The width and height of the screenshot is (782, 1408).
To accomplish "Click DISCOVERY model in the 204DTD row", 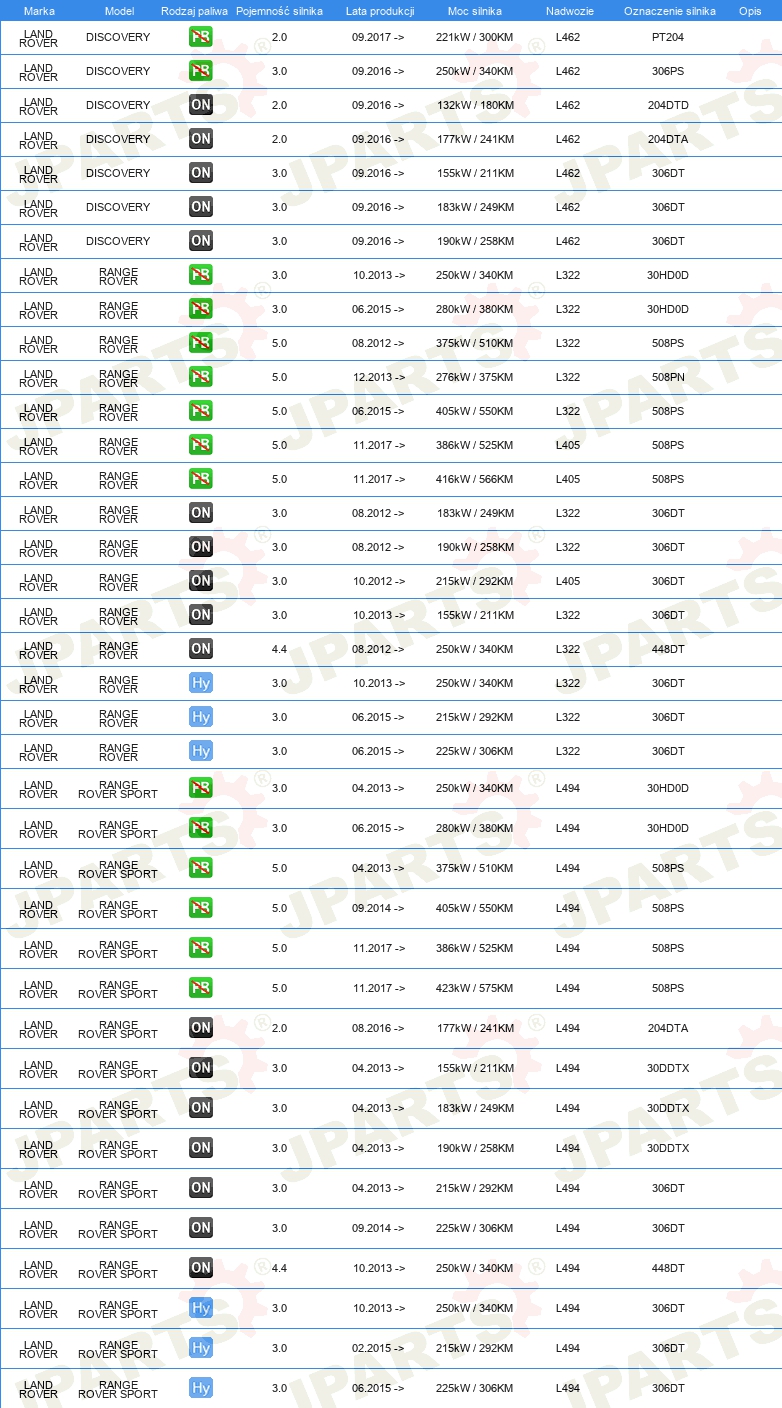I will (x=118, y=105).
